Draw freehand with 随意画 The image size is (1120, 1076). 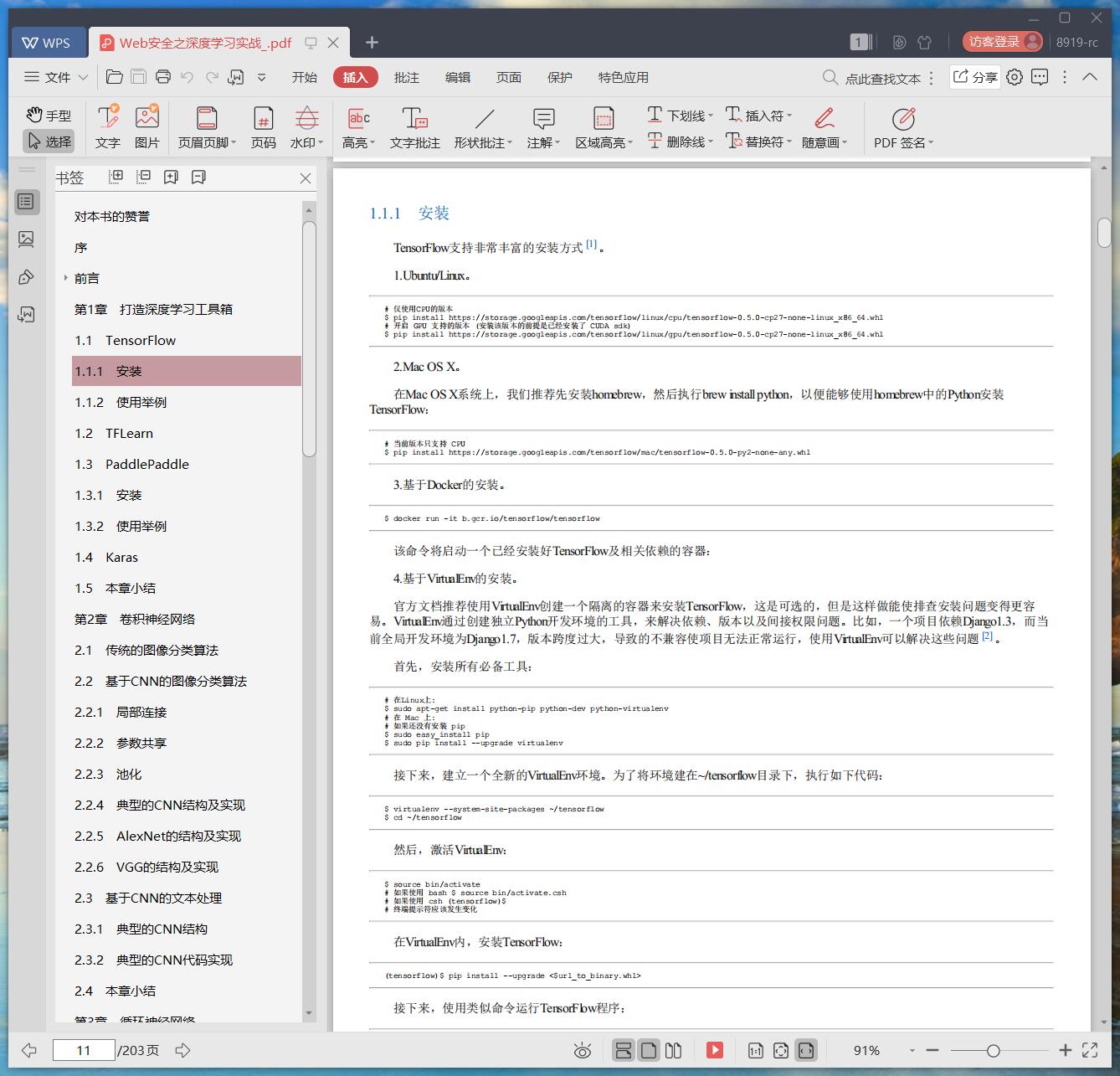pos(825,127)
